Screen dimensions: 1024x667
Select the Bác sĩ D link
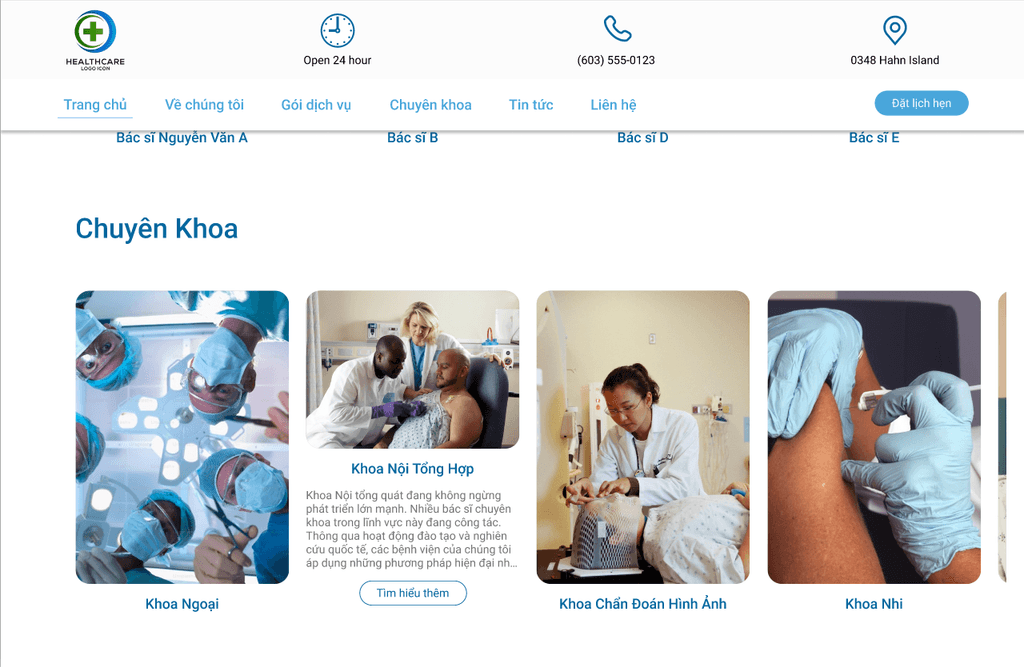[643, 138]
